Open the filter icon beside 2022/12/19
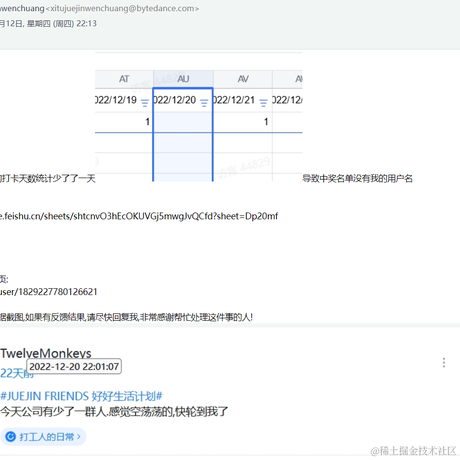 coord(145,103)
